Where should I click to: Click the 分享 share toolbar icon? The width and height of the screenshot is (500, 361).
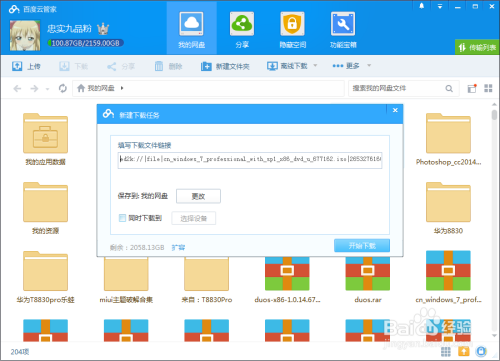pyautogui.click(x=112, y=66)
